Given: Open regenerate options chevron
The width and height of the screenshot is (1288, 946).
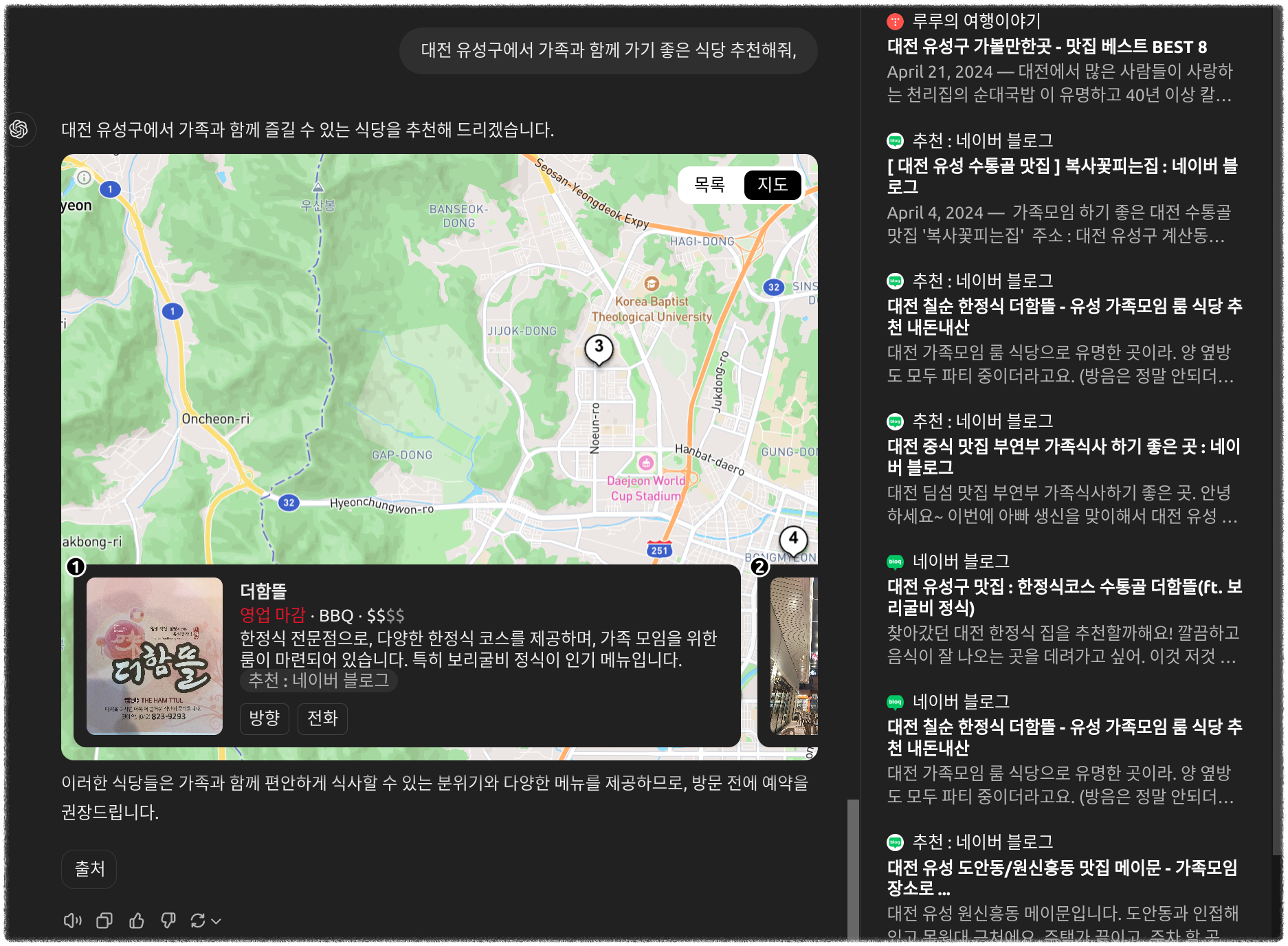Looking at the screenshot, I should point(216,921).
